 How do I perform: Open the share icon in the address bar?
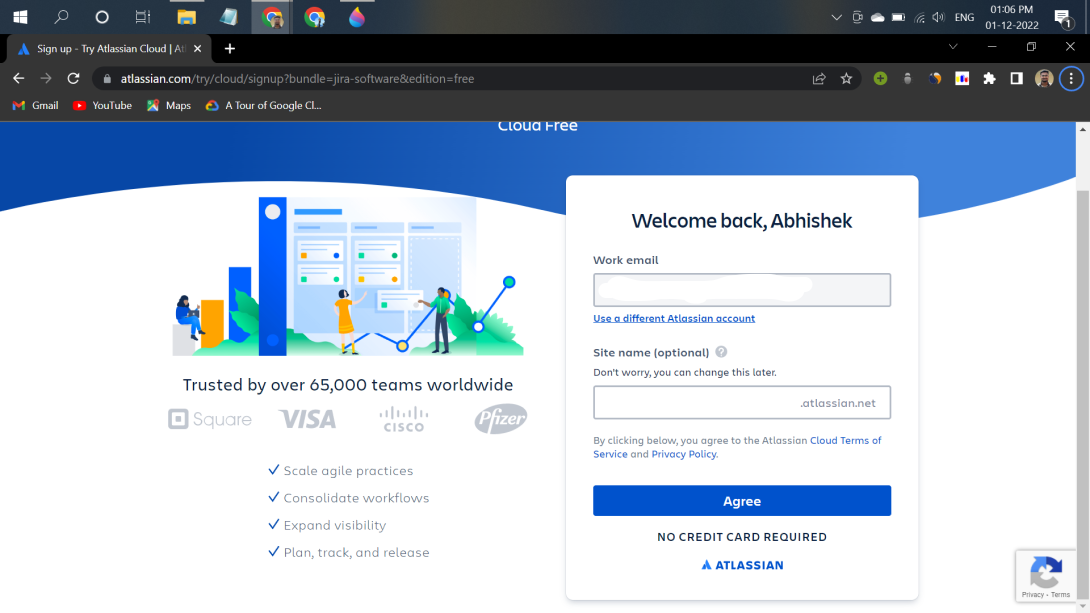pyautogui.click(x=819, y=78)
